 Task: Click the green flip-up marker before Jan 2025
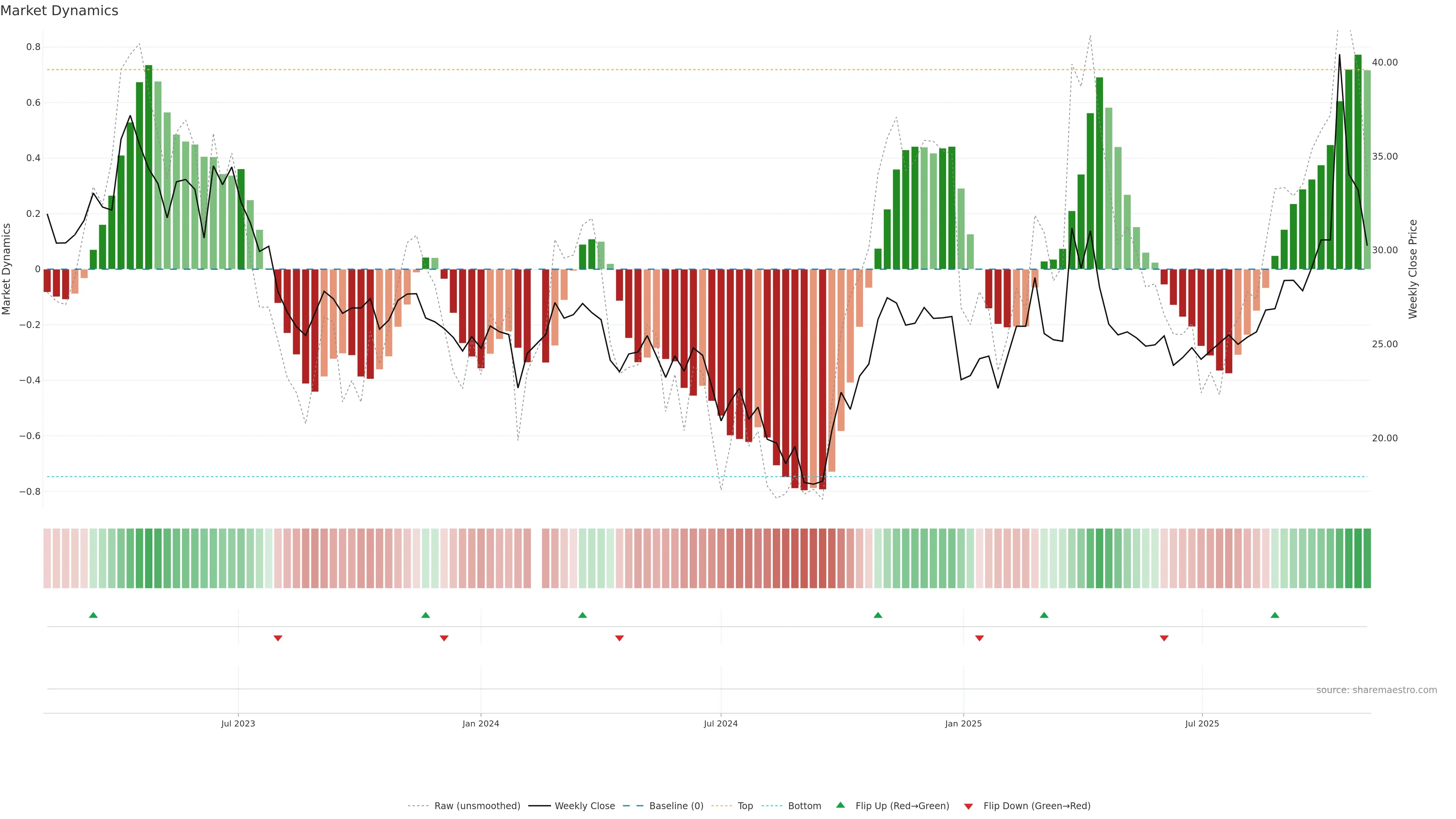878,615
